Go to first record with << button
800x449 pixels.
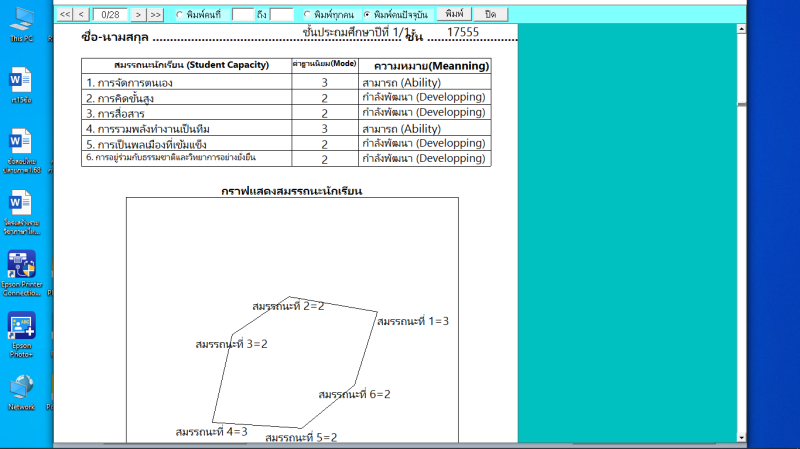[x=65, y=15]
